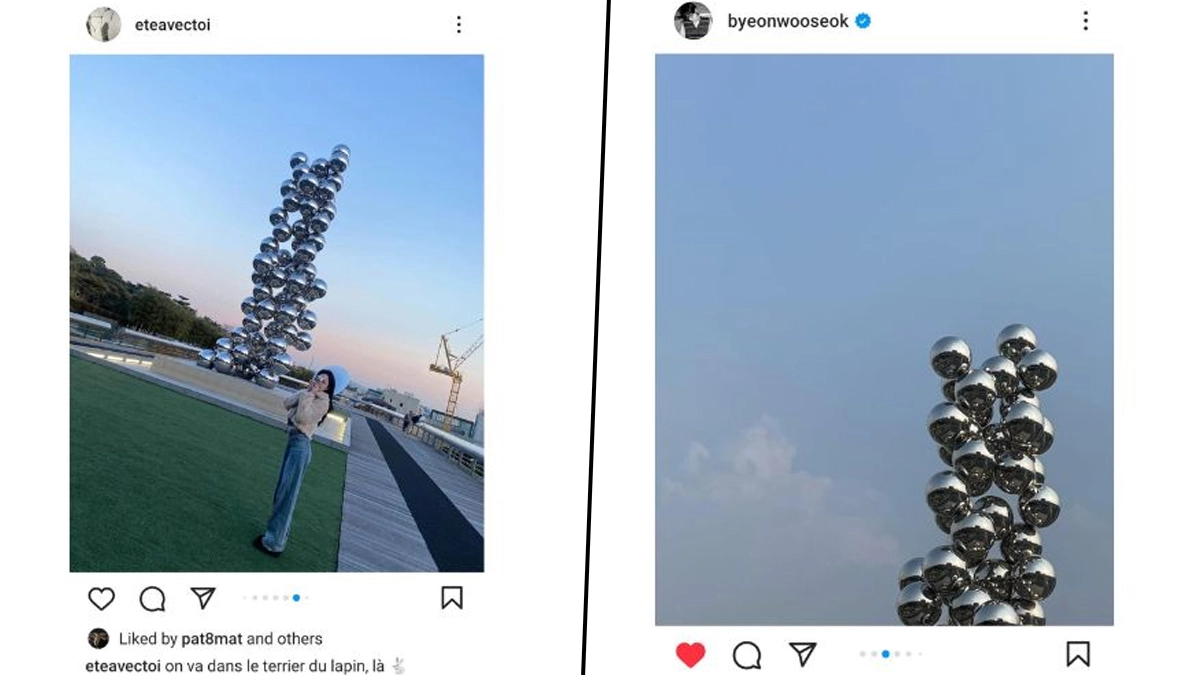1200x675 pixels.
Task: Share the byeonwooseok post via paper plane
Action: [x=802, y=655]
